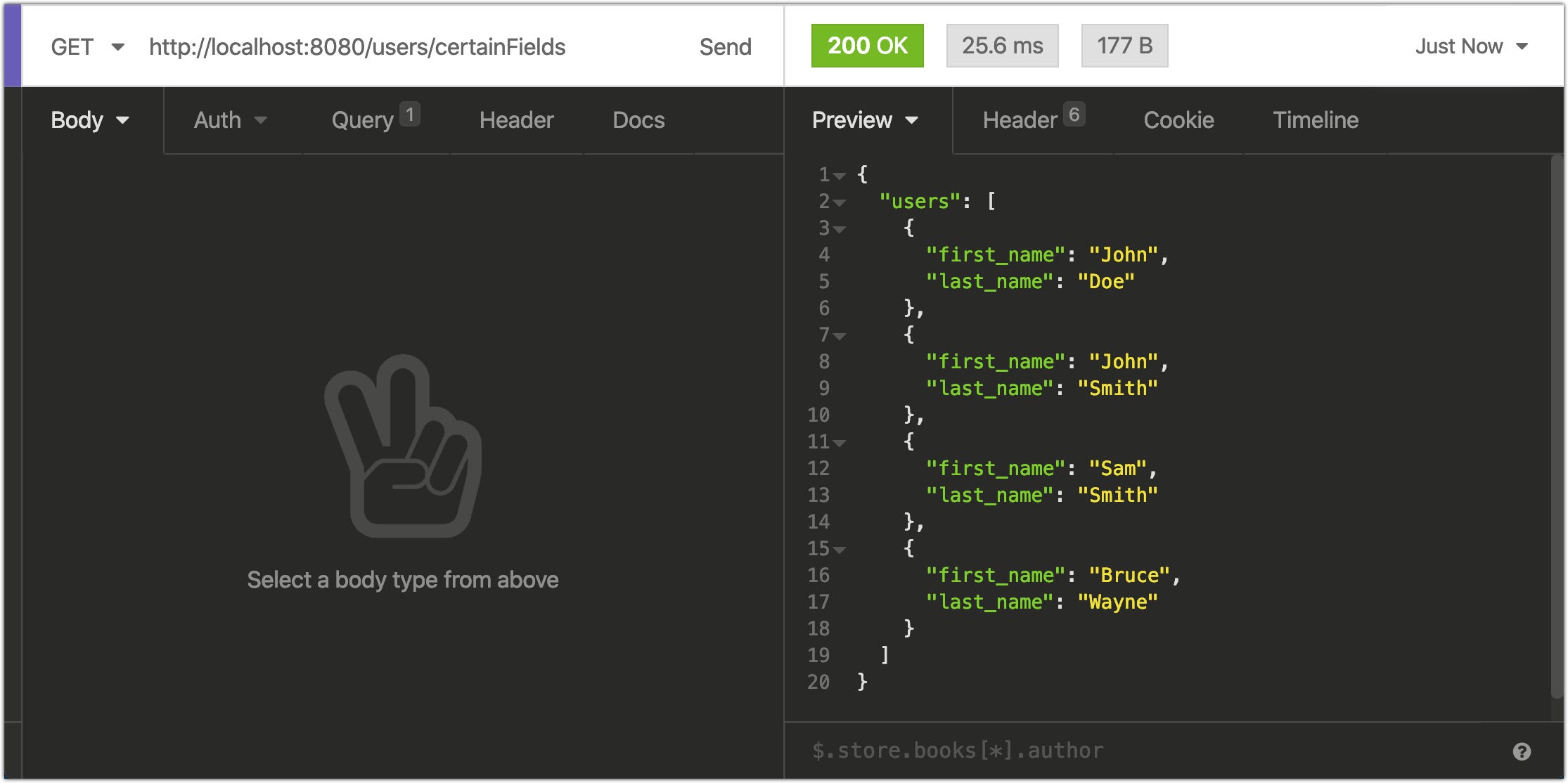The image size is (1568, 783).
Task: Click the "Wayne" value on line 17
Action: [1118, 602]
